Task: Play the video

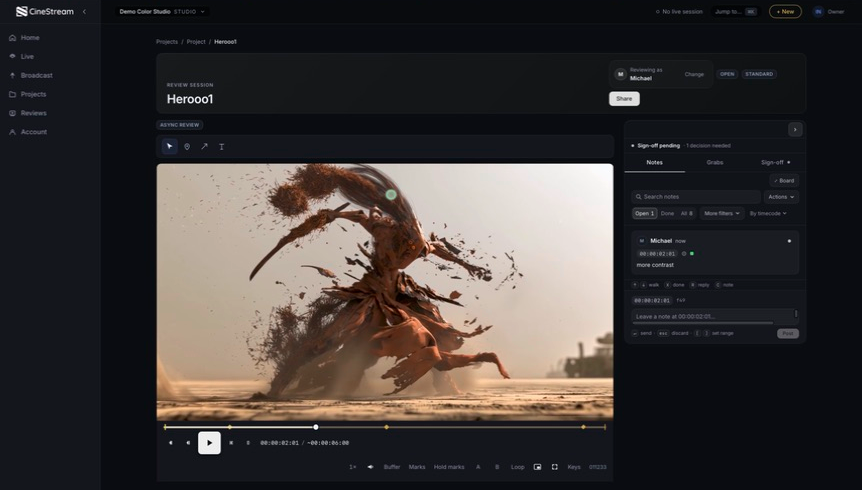Action: click(x=209, y=443)
